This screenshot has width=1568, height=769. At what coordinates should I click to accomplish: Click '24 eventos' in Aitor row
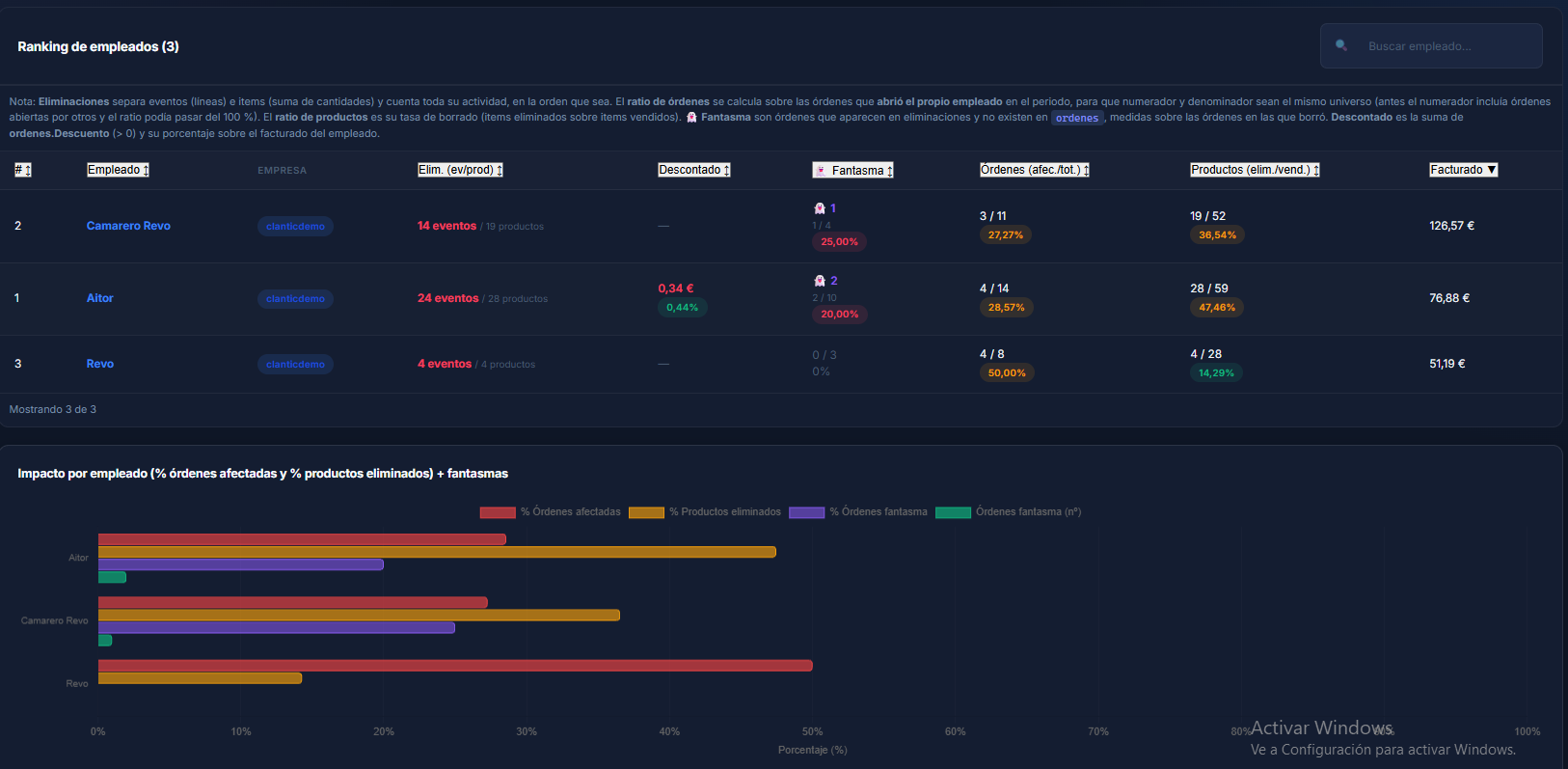[447, 298]
